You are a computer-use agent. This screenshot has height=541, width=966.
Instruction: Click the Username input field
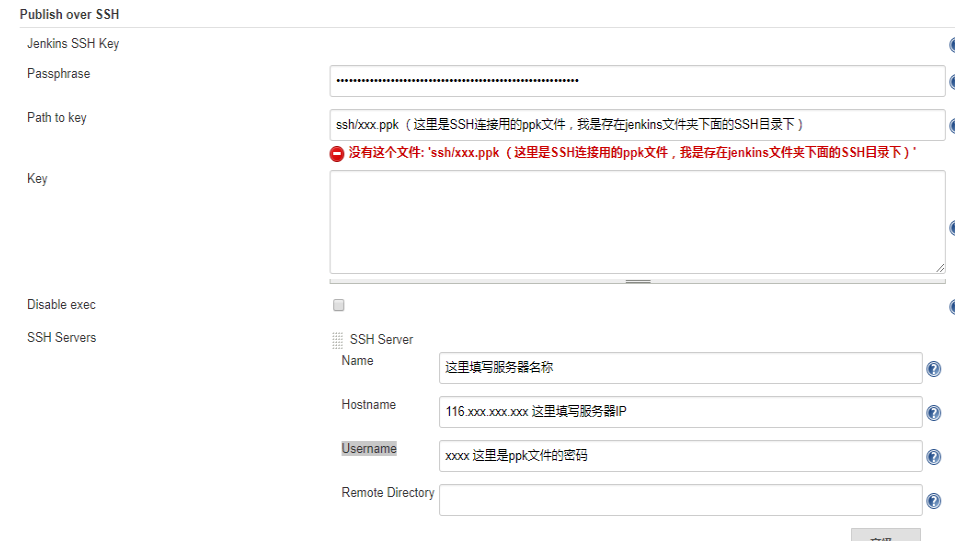coord(680,456)
